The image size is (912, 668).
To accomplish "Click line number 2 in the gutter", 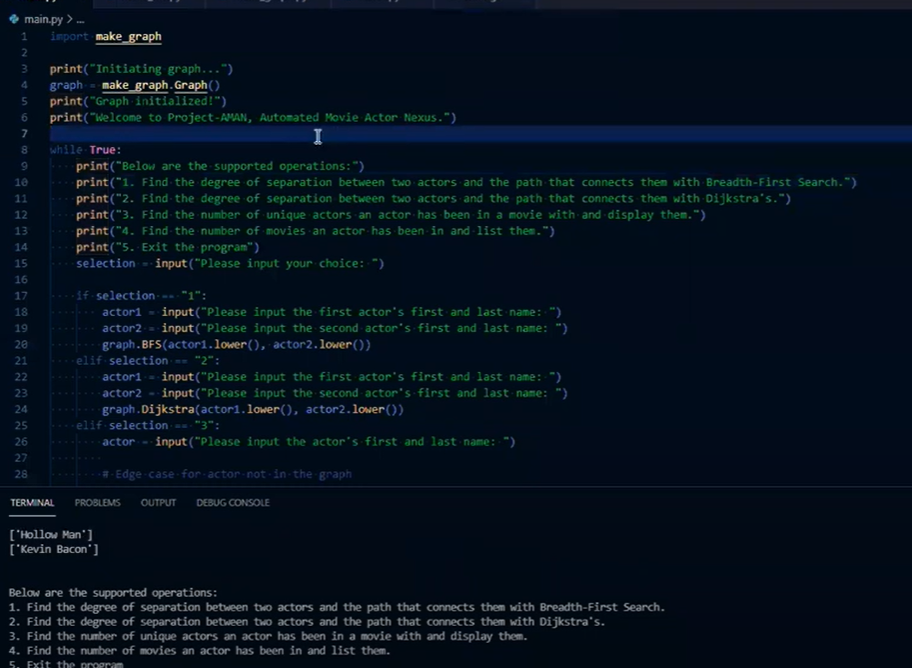I will [x=24, y=53].
